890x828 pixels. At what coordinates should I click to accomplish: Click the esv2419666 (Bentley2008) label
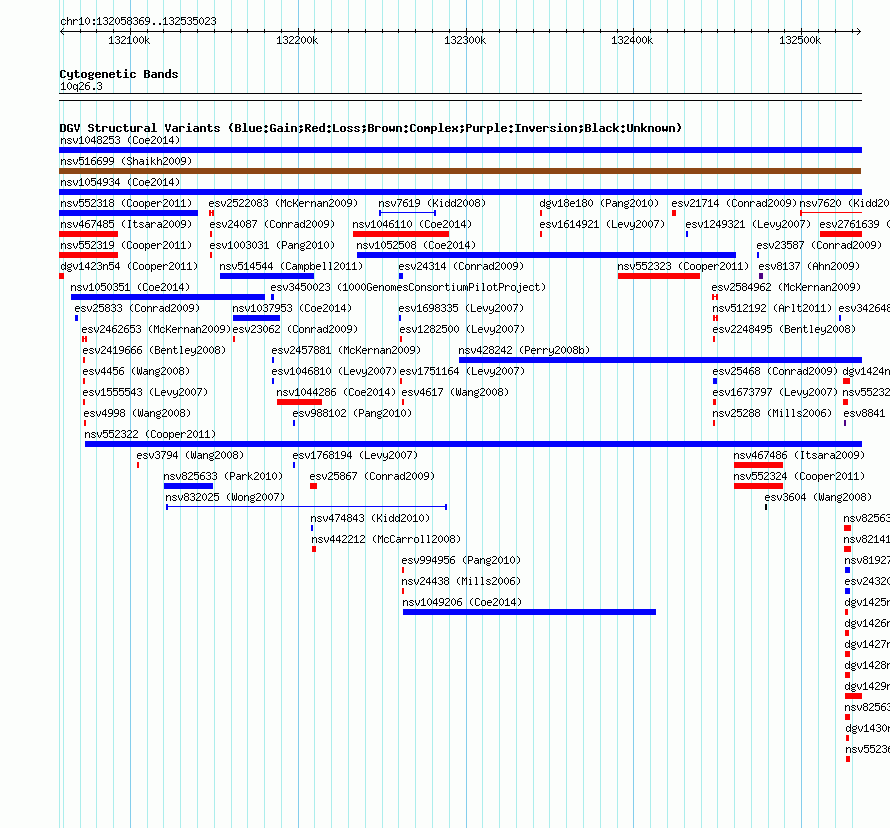pos(154,350)
